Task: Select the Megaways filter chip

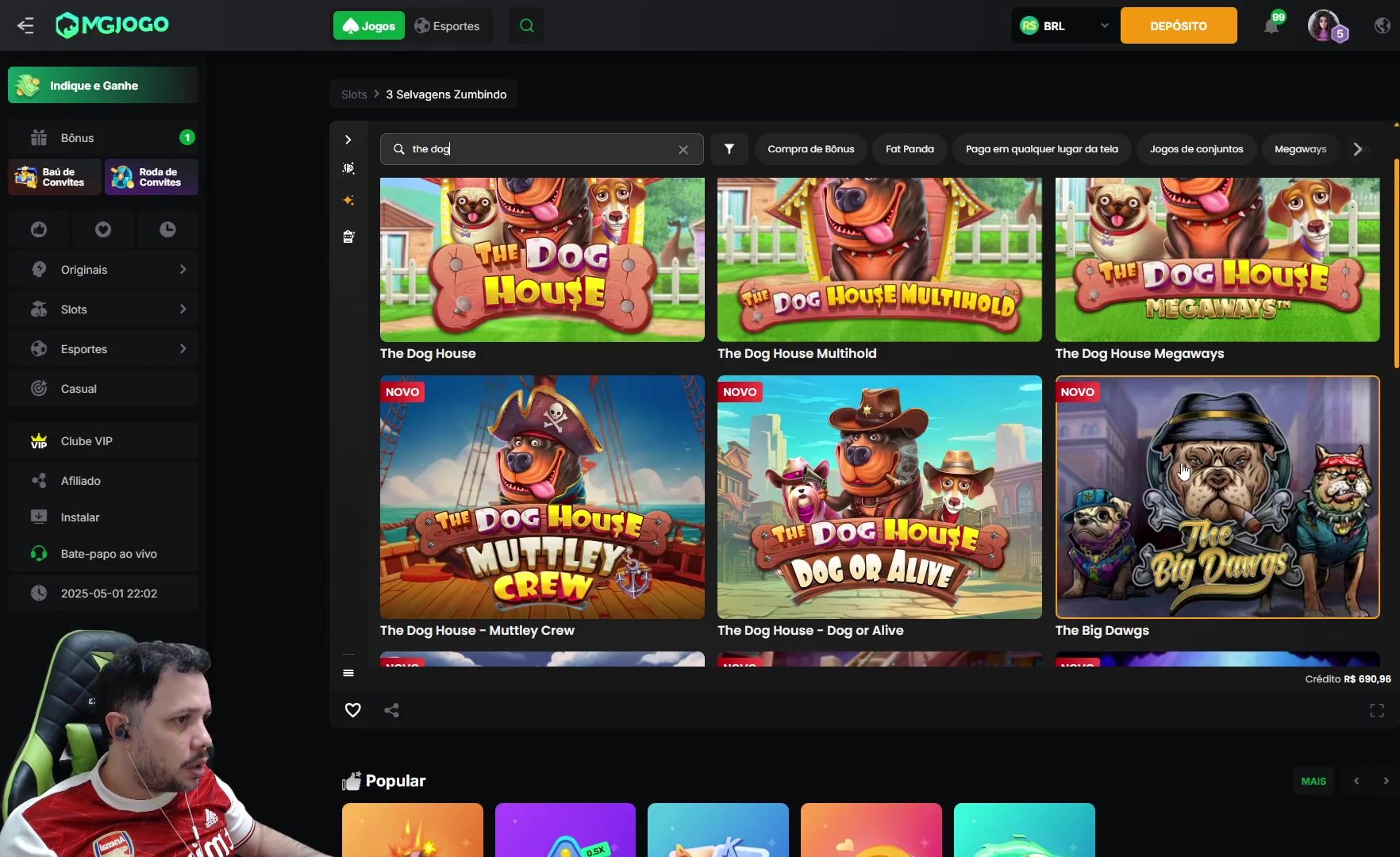Action: 1300,149
